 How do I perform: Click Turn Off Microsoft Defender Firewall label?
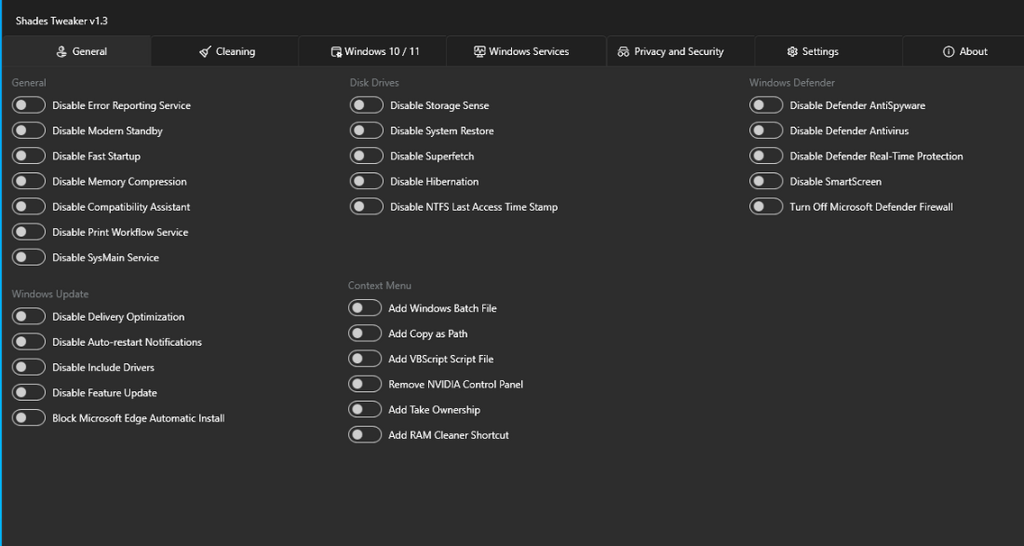[x=871, y=207]
